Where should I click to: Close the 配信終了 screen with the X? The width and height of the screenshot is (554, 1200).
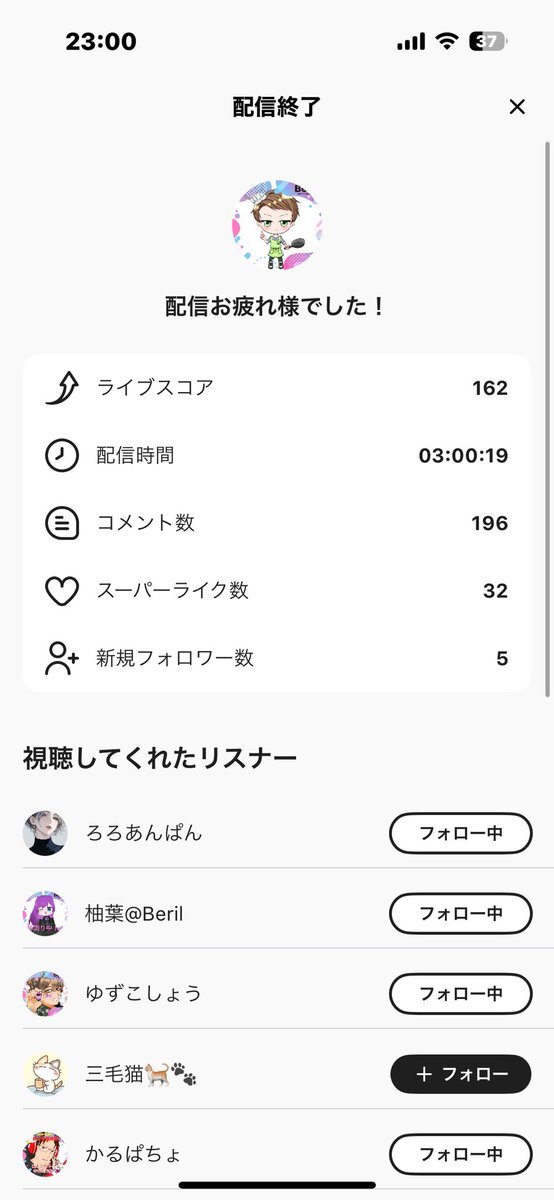click(x=517, y=107)
